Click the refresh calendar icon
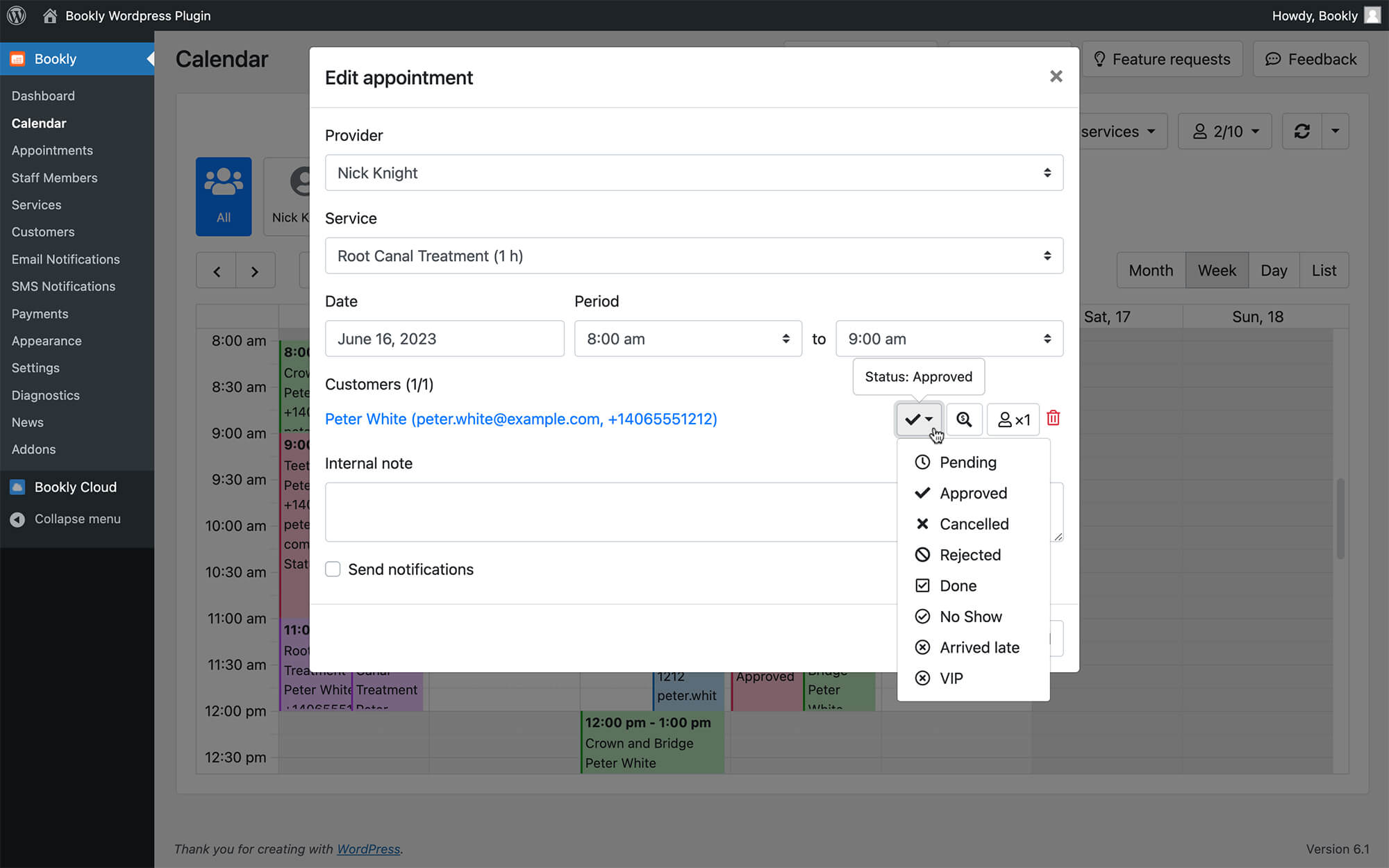Screen dimensions: 1389x868 [1302, 131]
